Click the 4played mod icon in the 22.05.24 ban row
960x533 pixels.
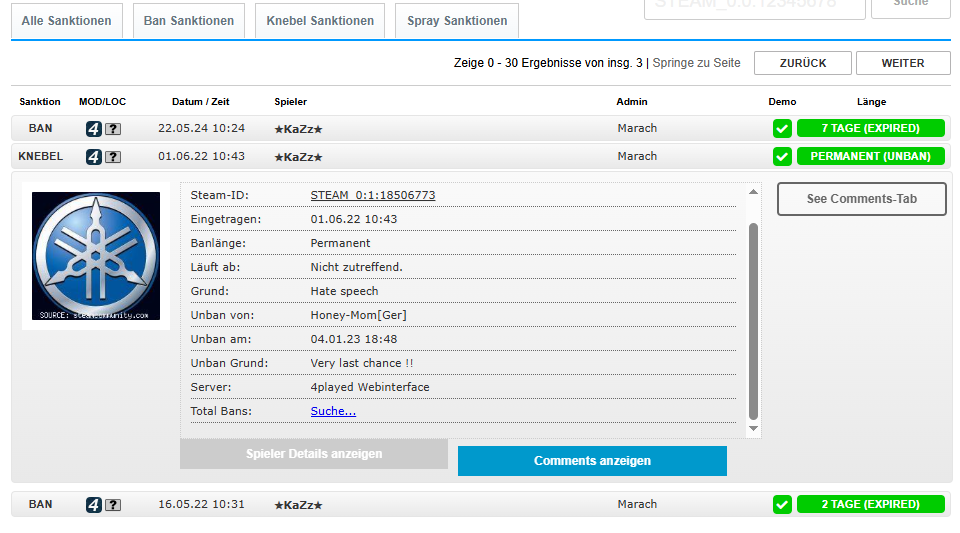pos(94,129)
